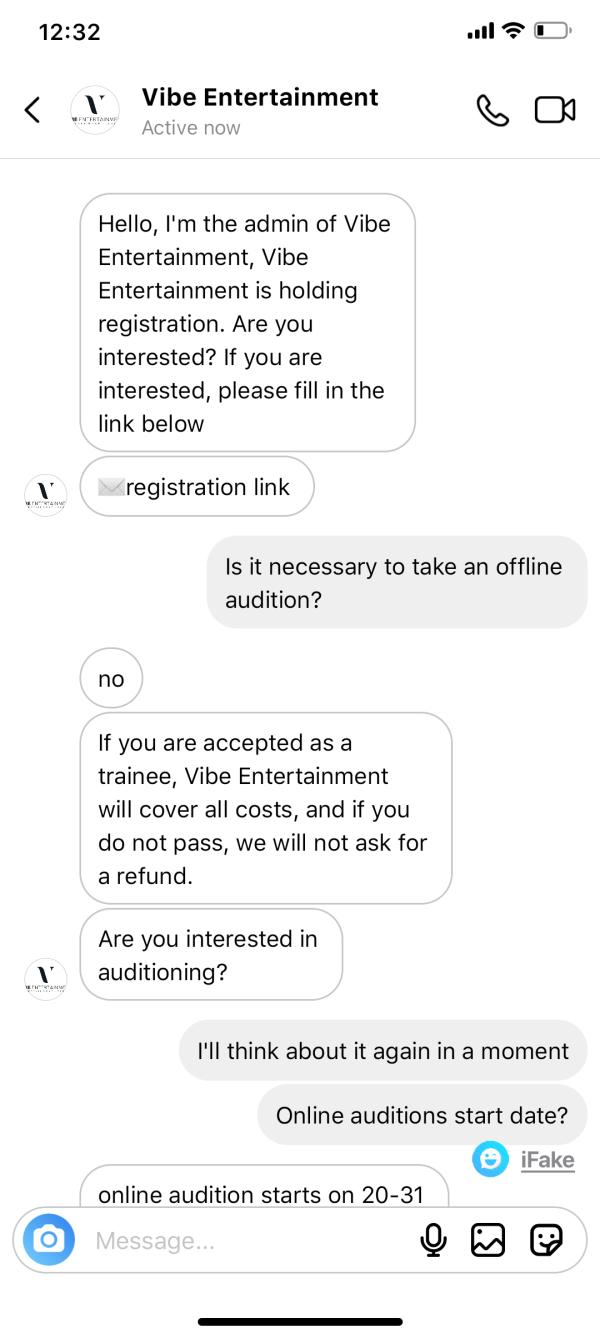Go back using the left chevron
The width and height of the screenshot is (600, 1338).
[x=33, y=110]
